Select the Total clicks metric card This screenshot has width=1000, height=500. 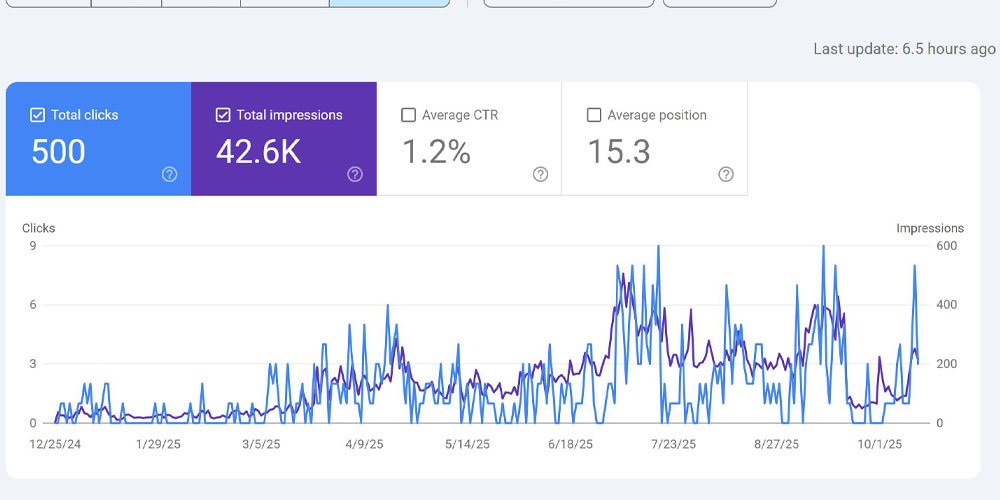(x=98, y=138)
